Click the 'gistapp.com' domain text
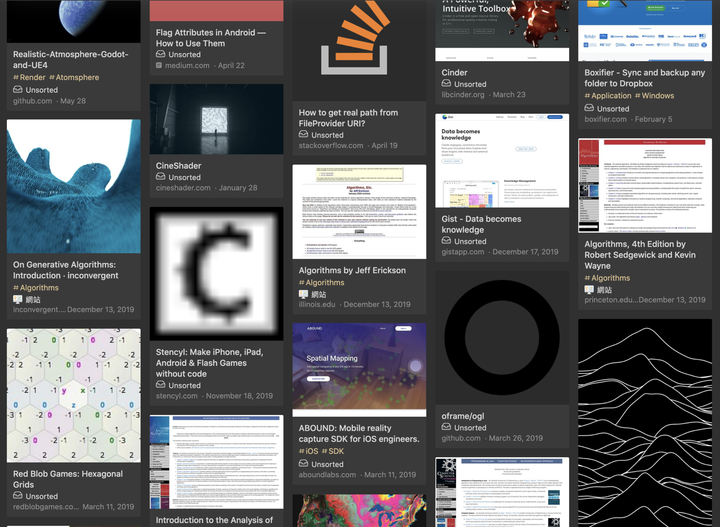 point(462,252)
